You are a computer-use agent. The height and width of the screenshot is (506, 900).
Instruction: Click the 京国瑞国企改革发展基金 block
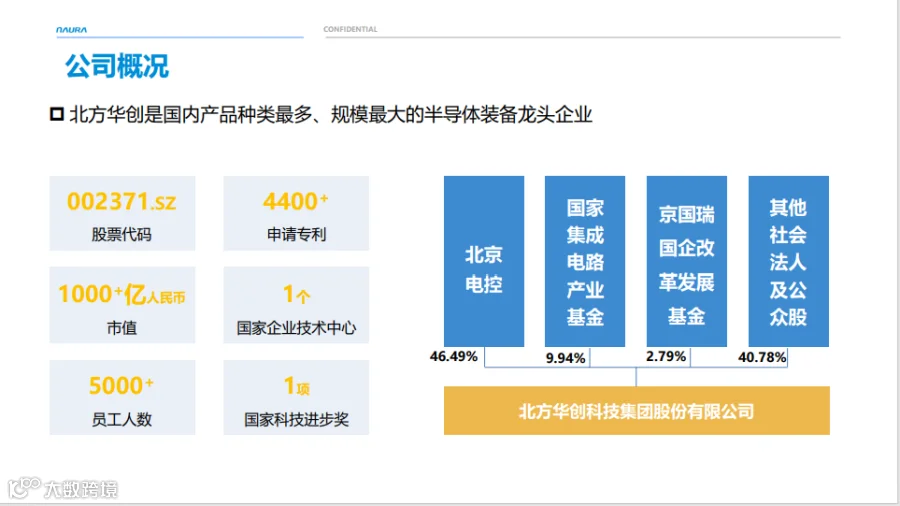coord(686,261)
